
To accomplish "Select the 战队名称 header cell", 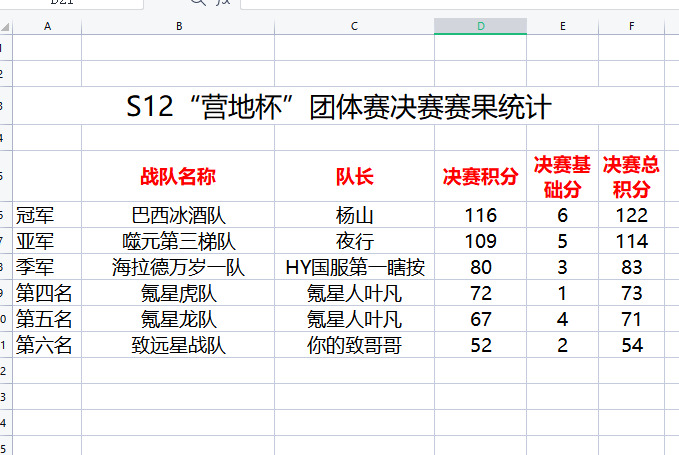I will tap(178, 177).
